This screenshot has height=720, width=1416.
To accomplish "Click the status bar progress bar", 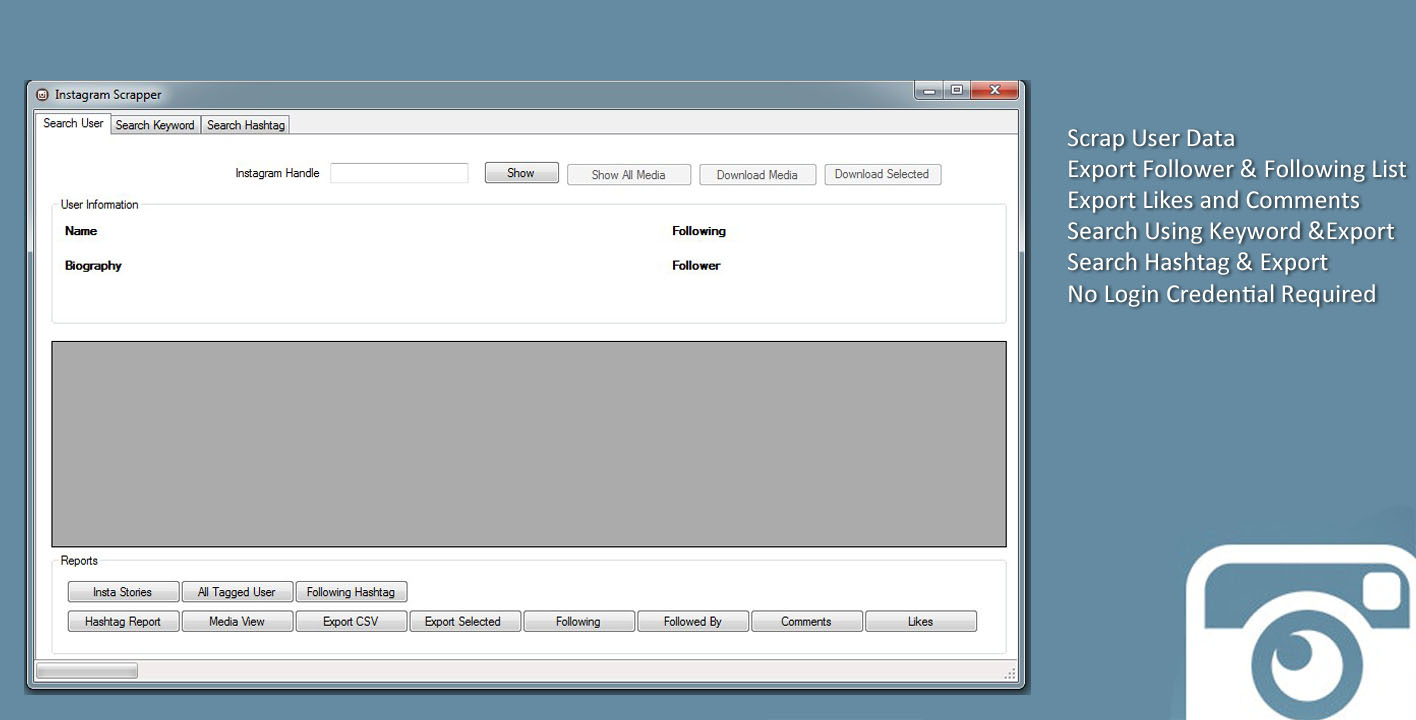I will click(87, 671).
